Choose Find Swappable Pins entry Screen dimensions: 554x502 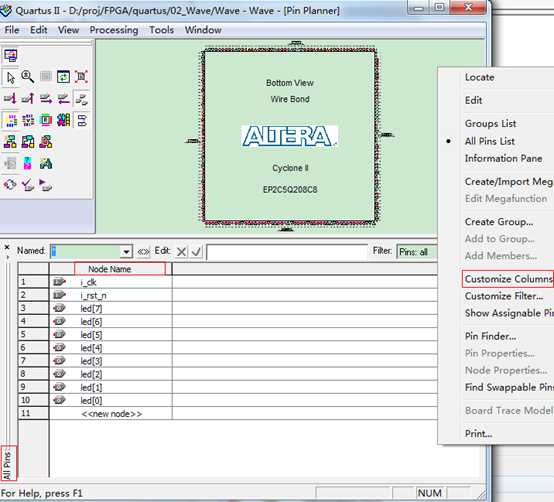[x=509, y=388]
